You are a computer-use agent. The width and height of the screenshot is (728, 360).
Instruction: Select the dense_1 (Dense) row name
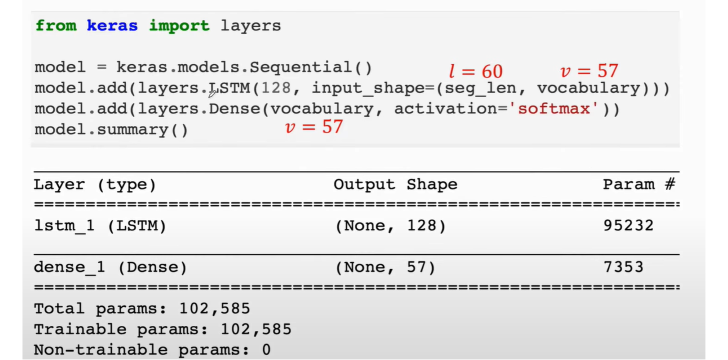click(110, 268)
